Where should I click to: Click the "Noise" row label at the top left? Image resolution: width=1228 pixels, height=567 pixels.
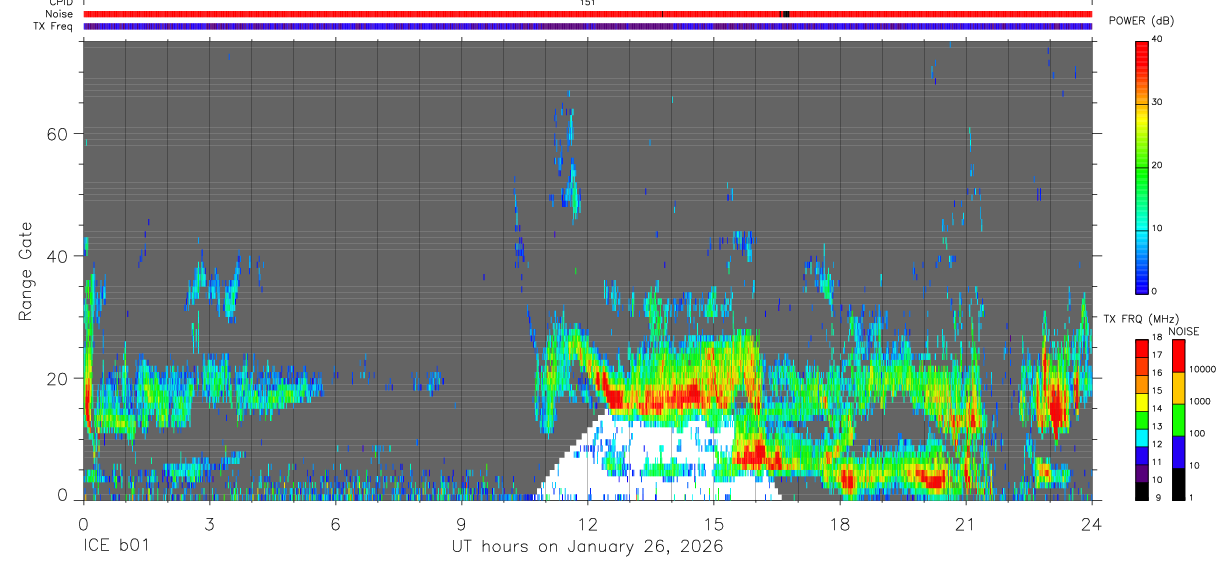(59, 14)
